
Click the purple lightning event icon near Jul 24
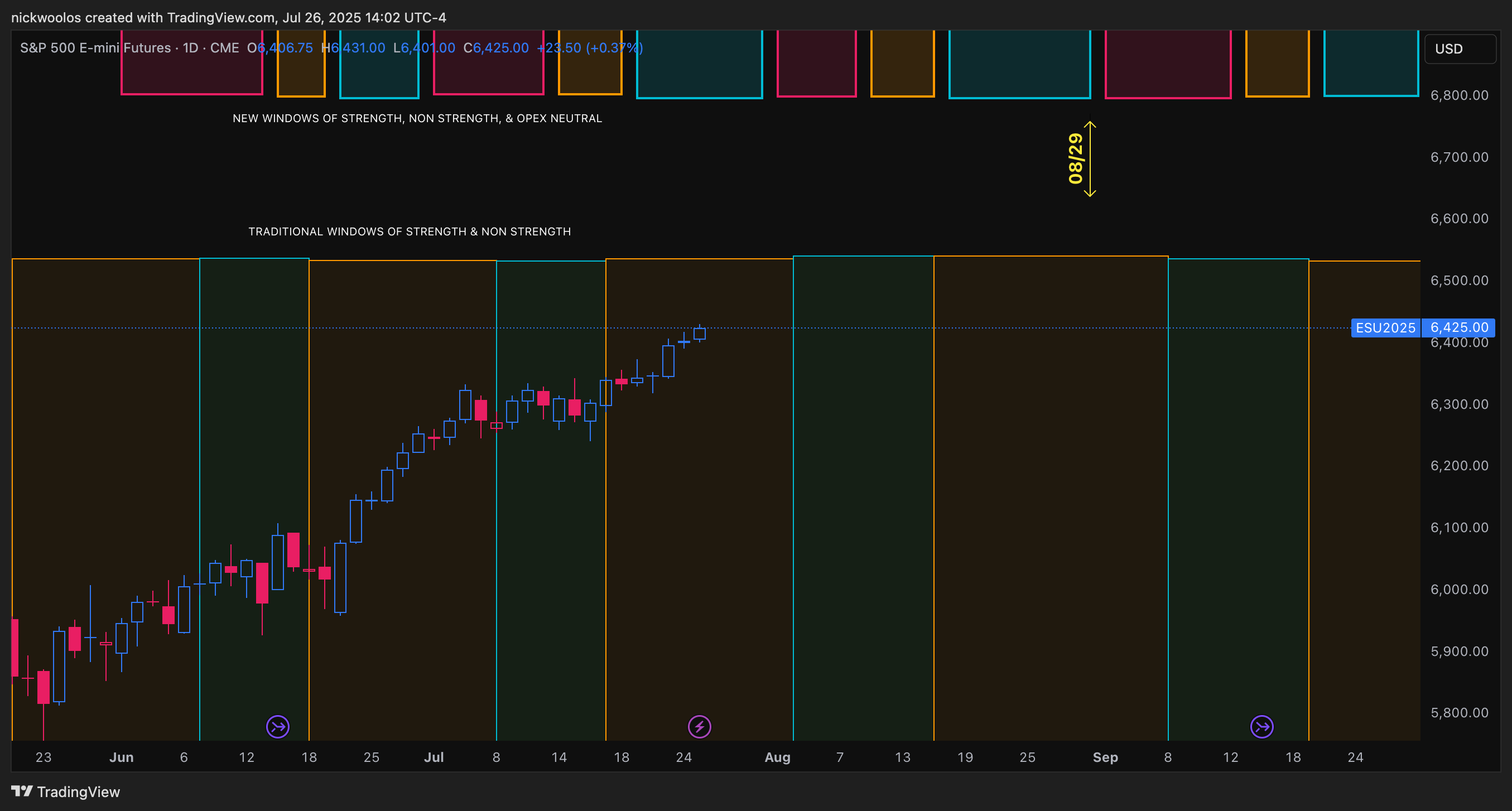click(x=699, y=726)
